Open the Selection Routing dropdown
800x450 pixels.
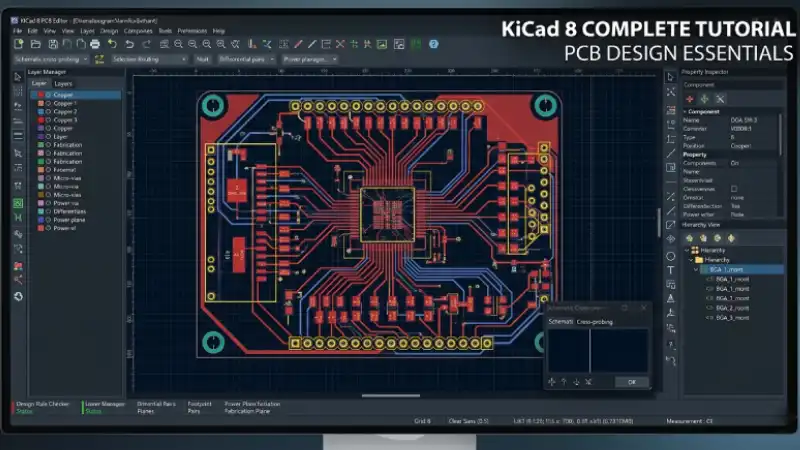149,59
